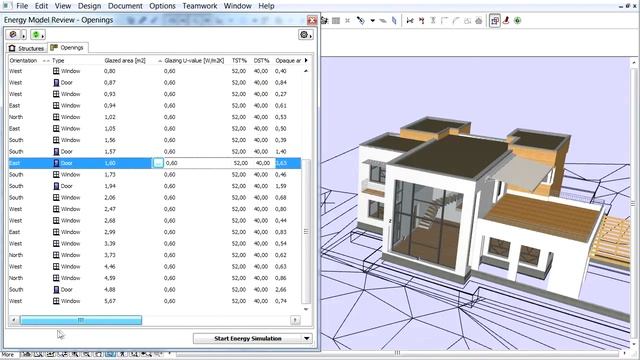Expand the arrow beside the dark globe button
The image size is (640, 360).
point(23,35)
